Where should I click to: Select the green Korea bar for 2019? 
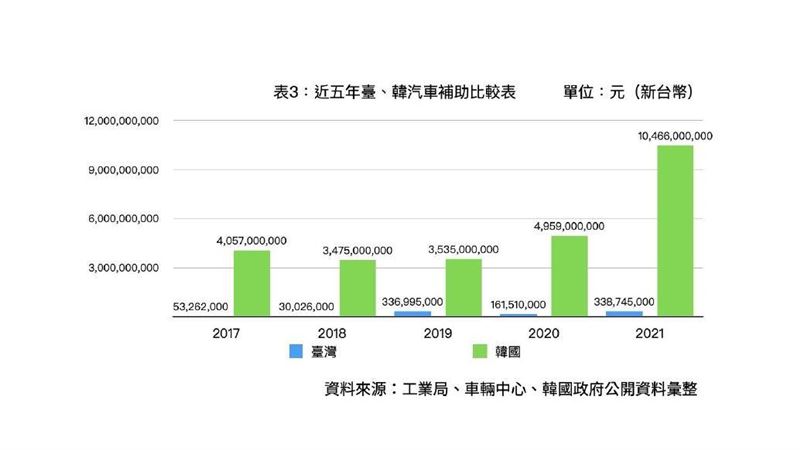pos(464,288)
